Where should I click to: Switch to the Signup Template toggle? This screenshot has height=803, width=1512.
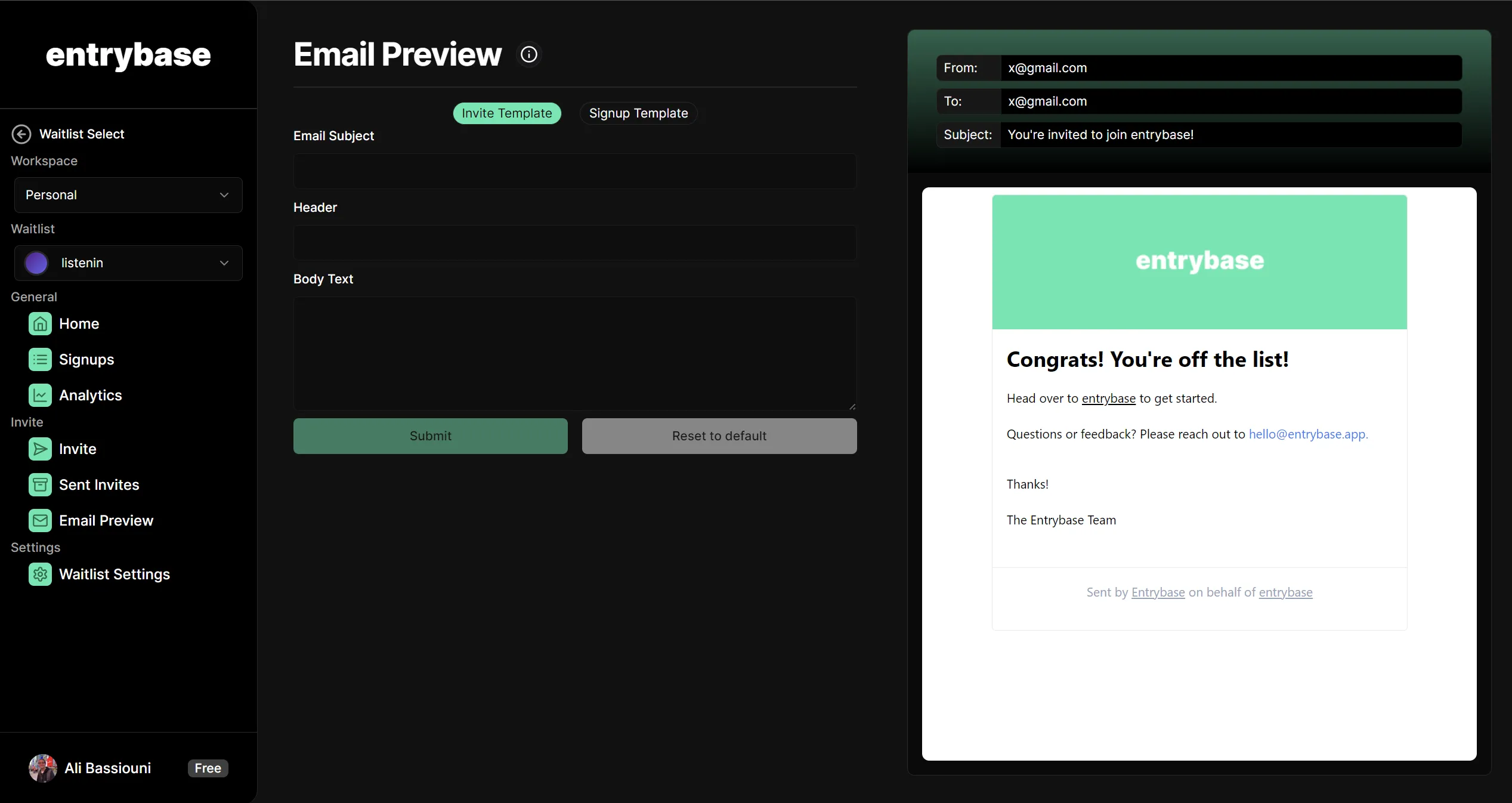(x=638, y=113)
